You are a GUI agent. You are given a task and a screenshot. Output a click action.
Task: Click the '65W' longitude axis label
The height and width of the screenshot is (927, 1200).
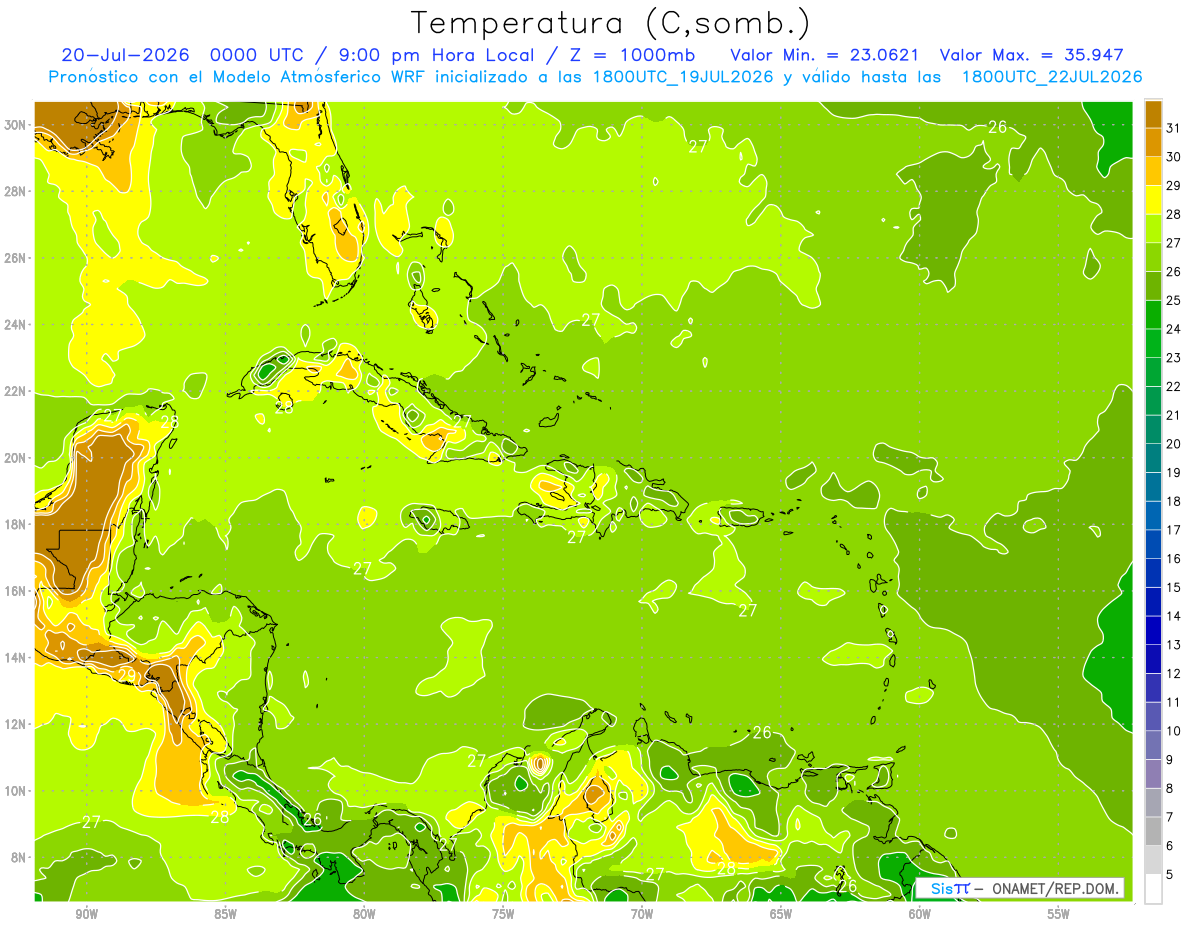coord(781,915)
